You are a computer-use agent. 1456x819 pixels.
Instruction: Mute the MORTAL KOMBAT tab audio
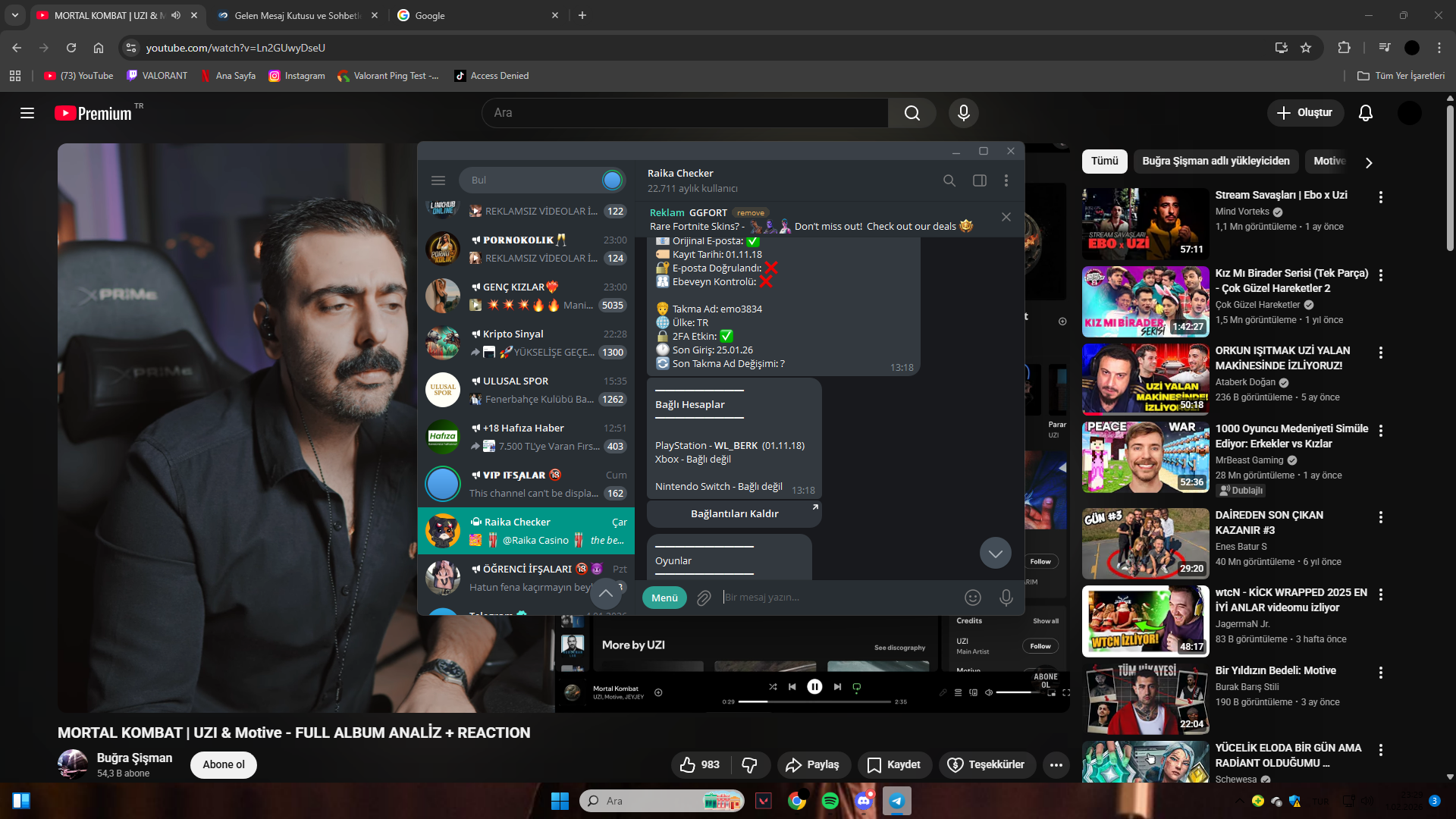click(176, 15)
